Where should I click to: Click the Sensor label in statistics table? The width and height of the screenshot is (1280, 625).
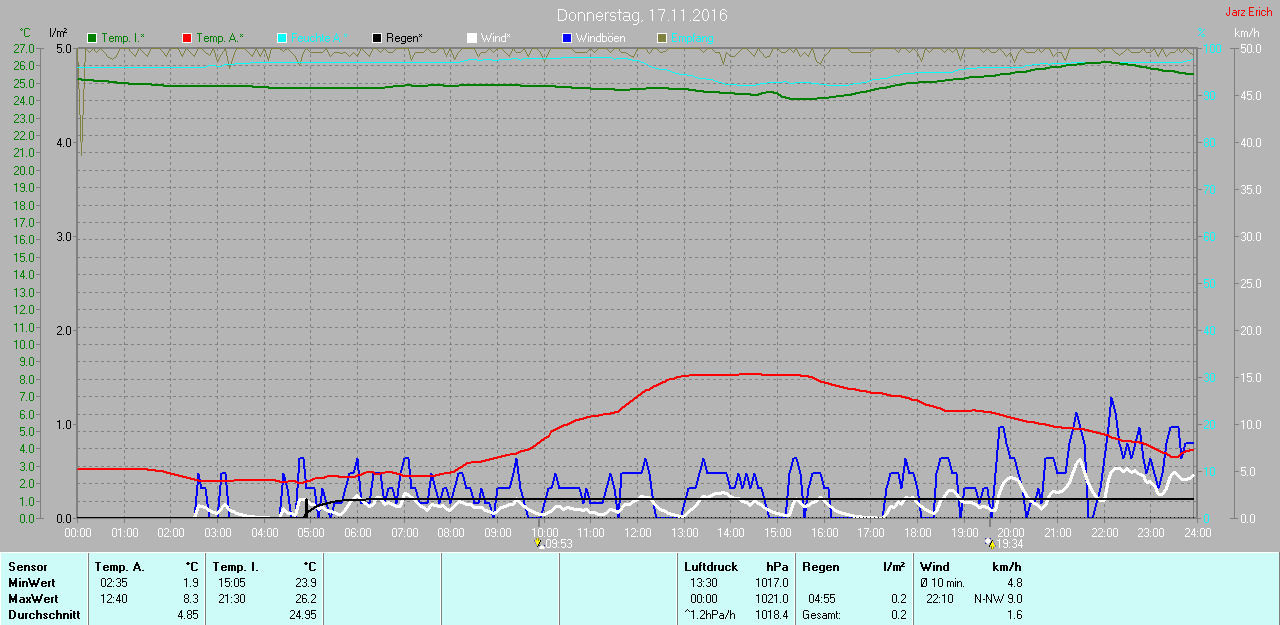coord(27,567)
